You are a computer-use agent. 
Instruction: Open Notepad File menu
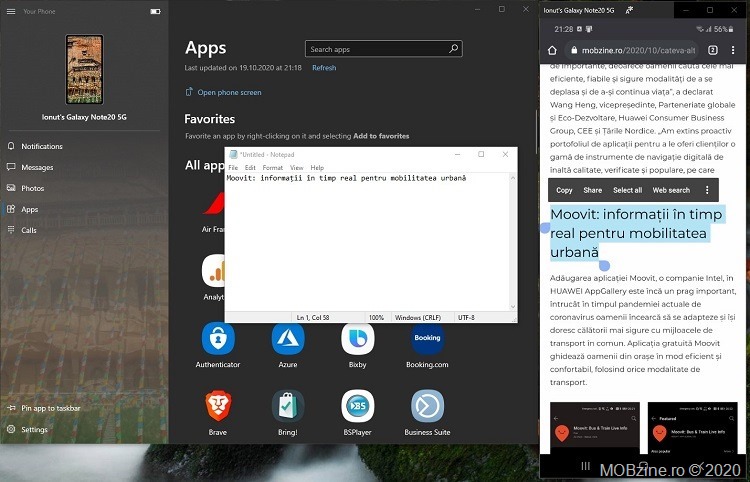tap(233, 168)
